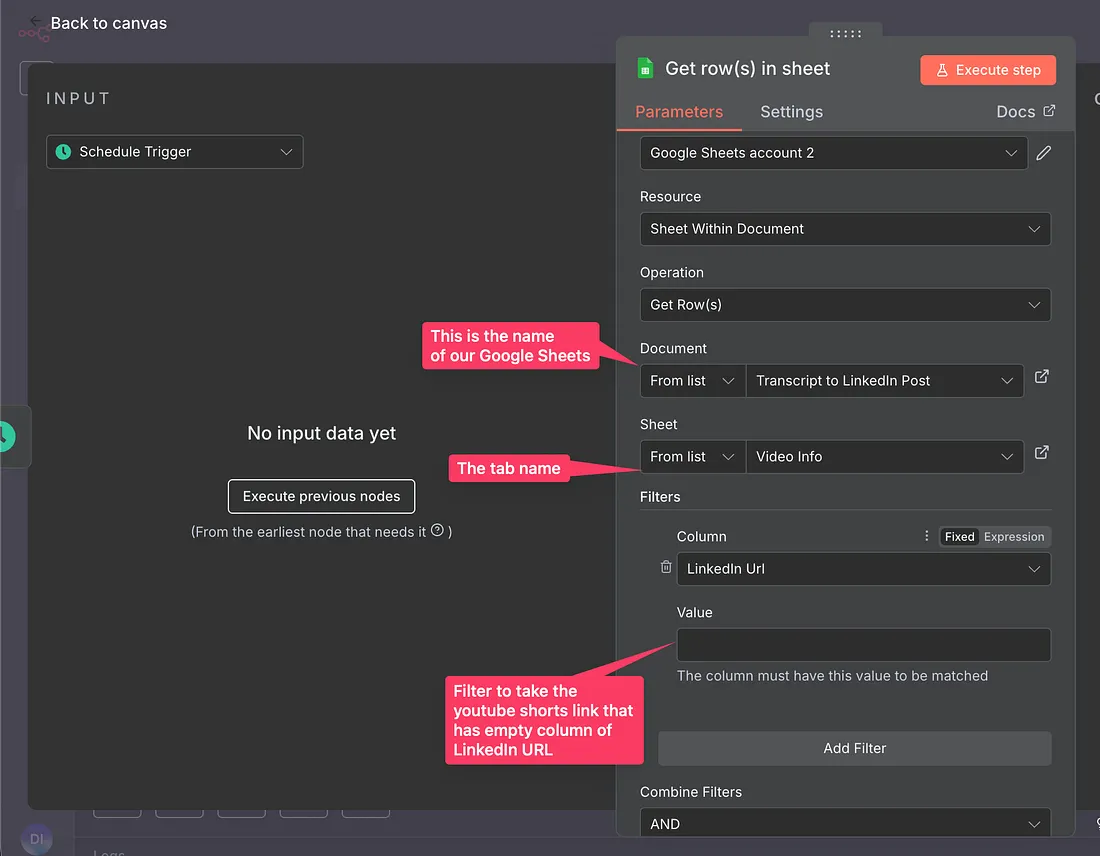The image size is (1100, 856).
Task: Expand Combine Filters AND dropdown
Action: 844,824
